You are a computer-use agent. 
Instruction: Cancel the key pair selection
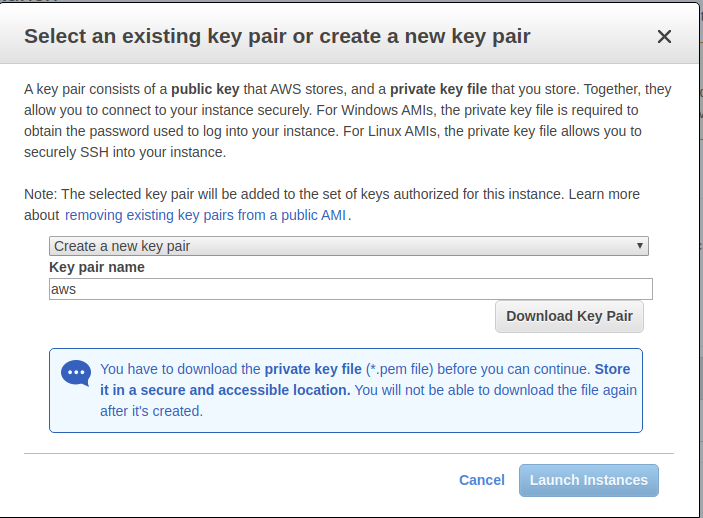click(481, 480)
